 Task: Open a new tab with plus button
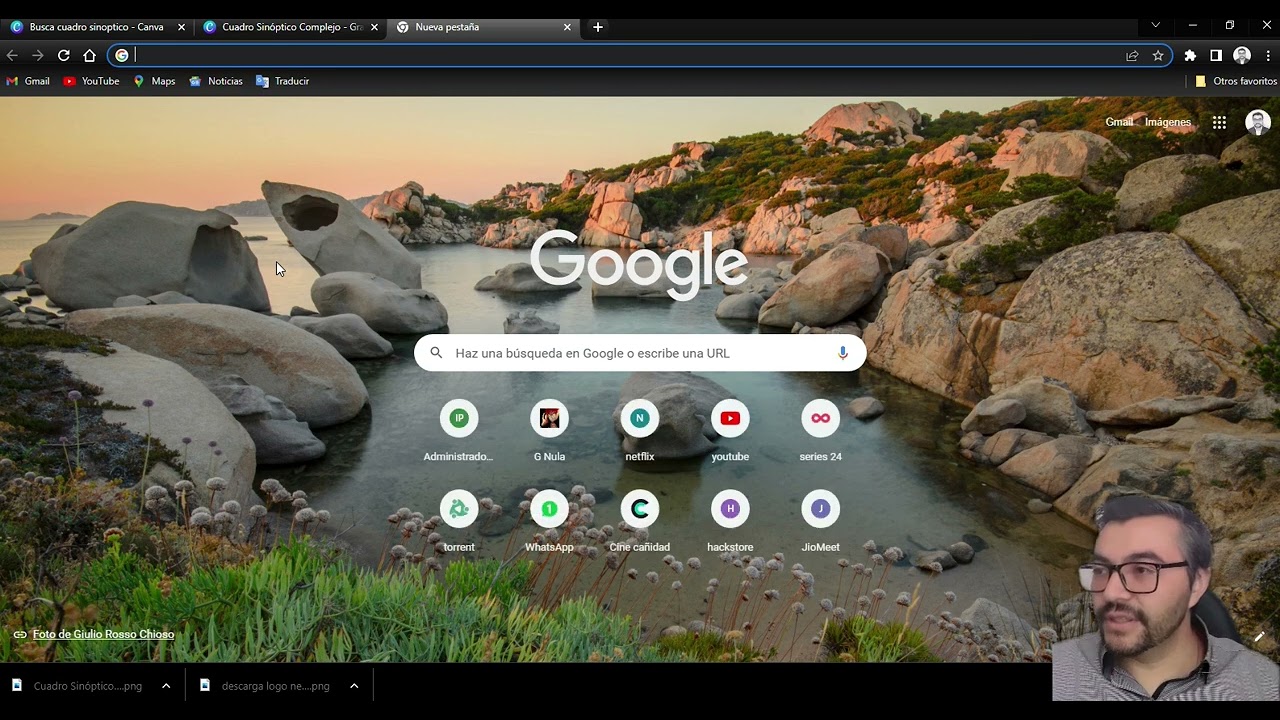(x=598, y=27)
